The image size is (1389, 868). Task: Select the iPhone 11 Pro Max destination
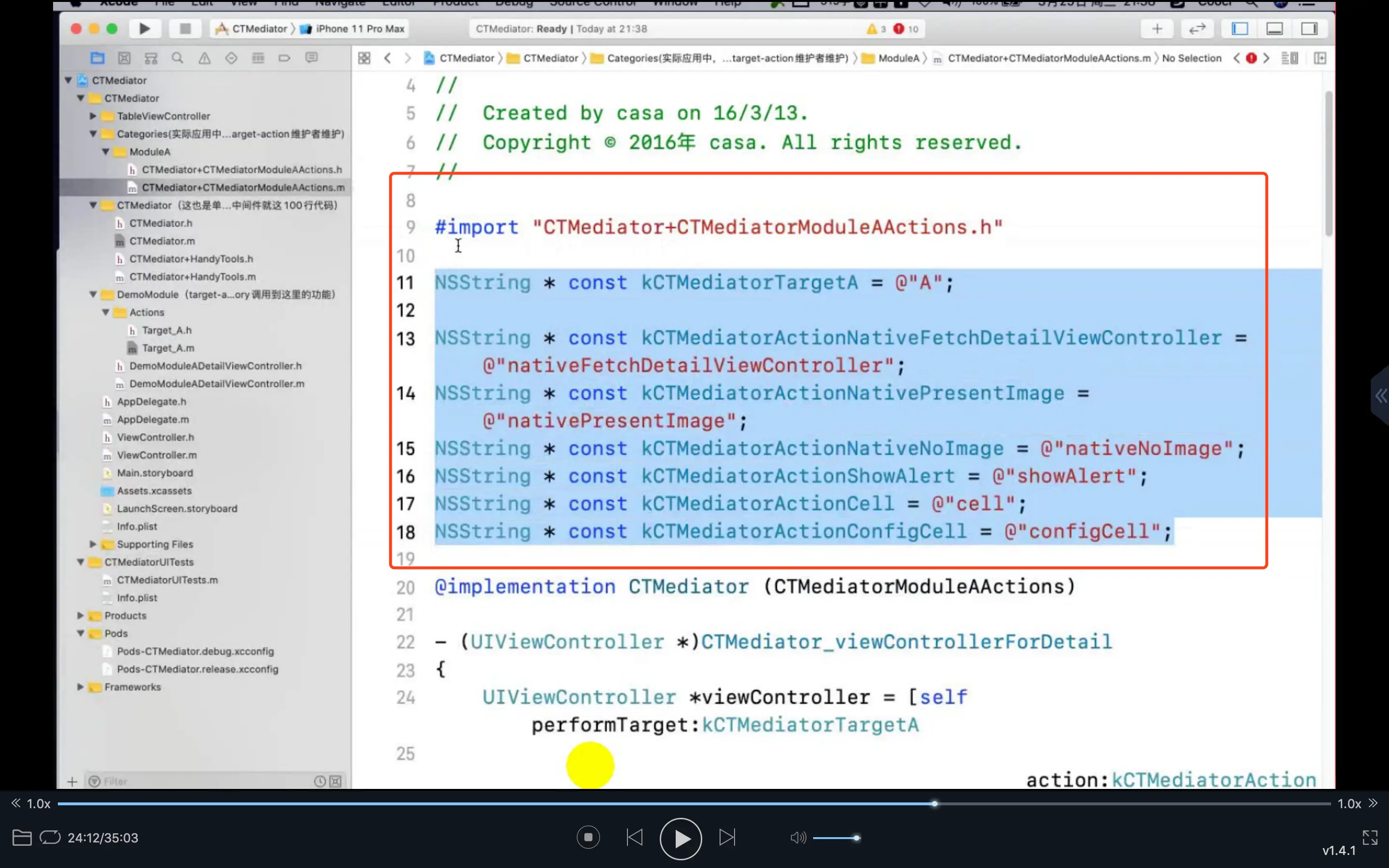click(359, 29)
